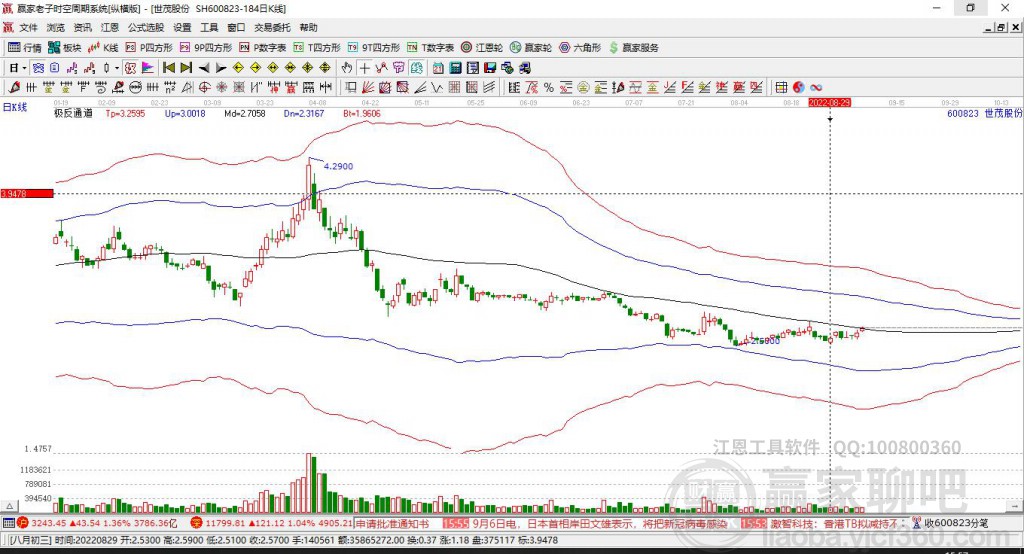The height and width of the screenshot is (554, 1024).
Task: Jump to first bar icon
Action: pyautogui.click(x=168, y=68)
